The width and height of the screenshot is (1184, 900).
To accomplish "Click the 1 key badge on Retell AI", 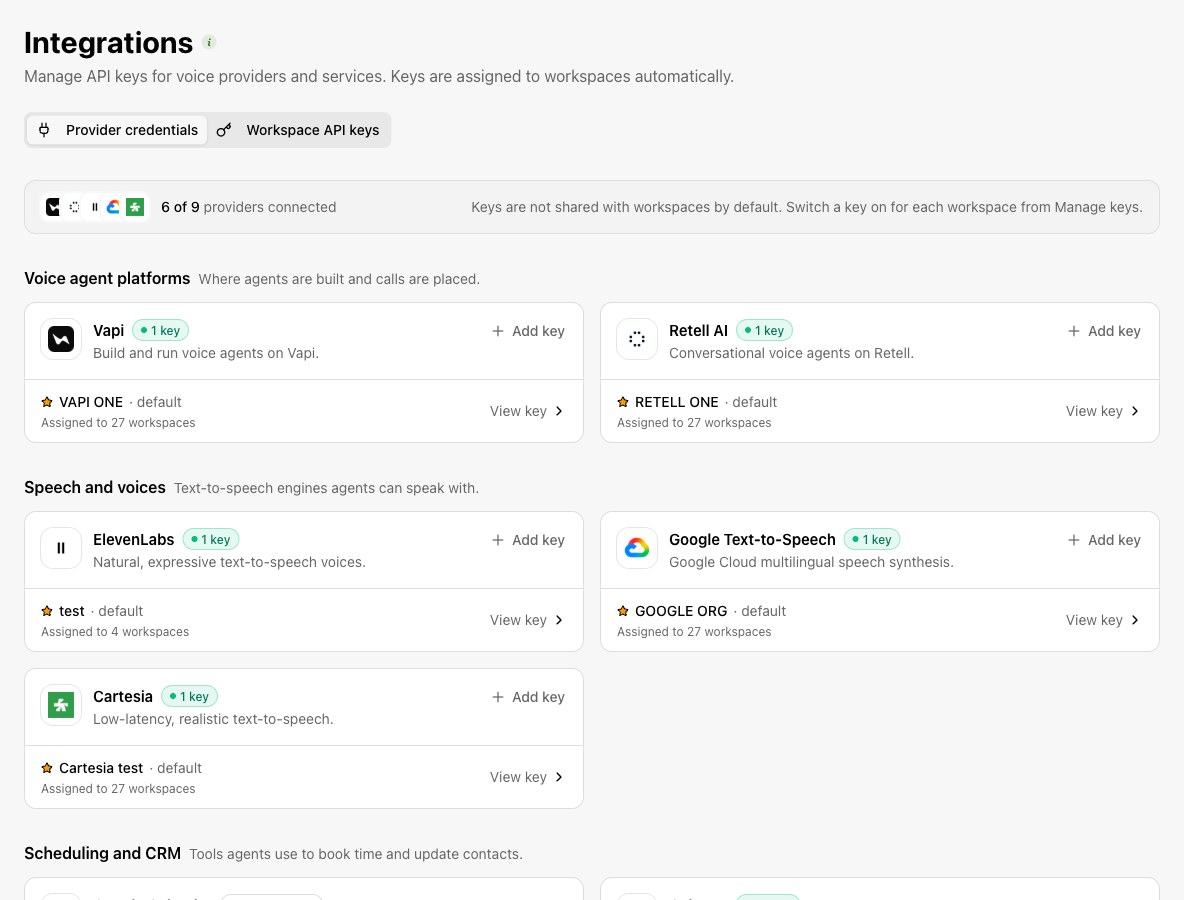I will click(764, 330).
